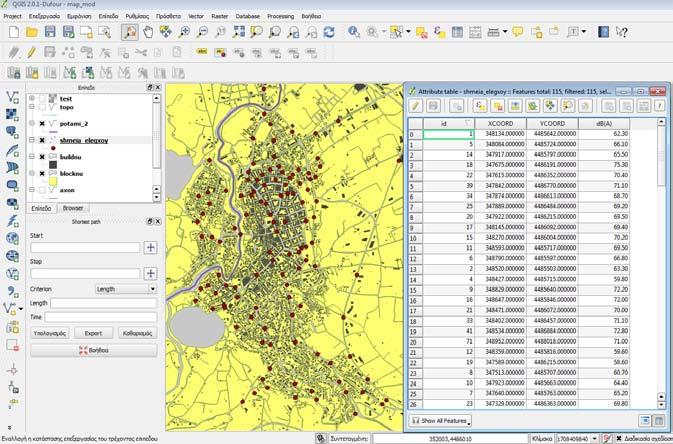Collapse the shmeia_elegxoy layer node
This screenshot has width=673, height=444.
[32, 140]
